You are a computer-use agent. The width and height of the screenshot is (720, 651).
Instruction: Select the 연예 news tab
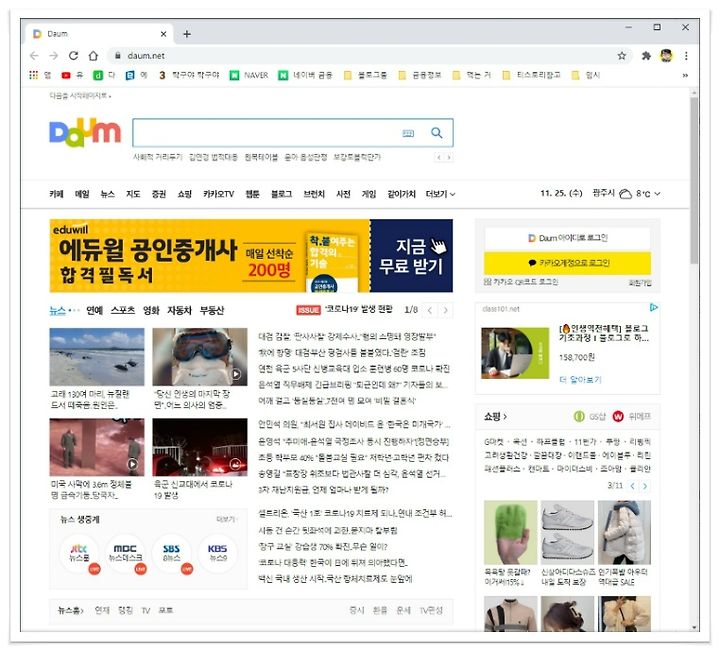pos(95,310)
